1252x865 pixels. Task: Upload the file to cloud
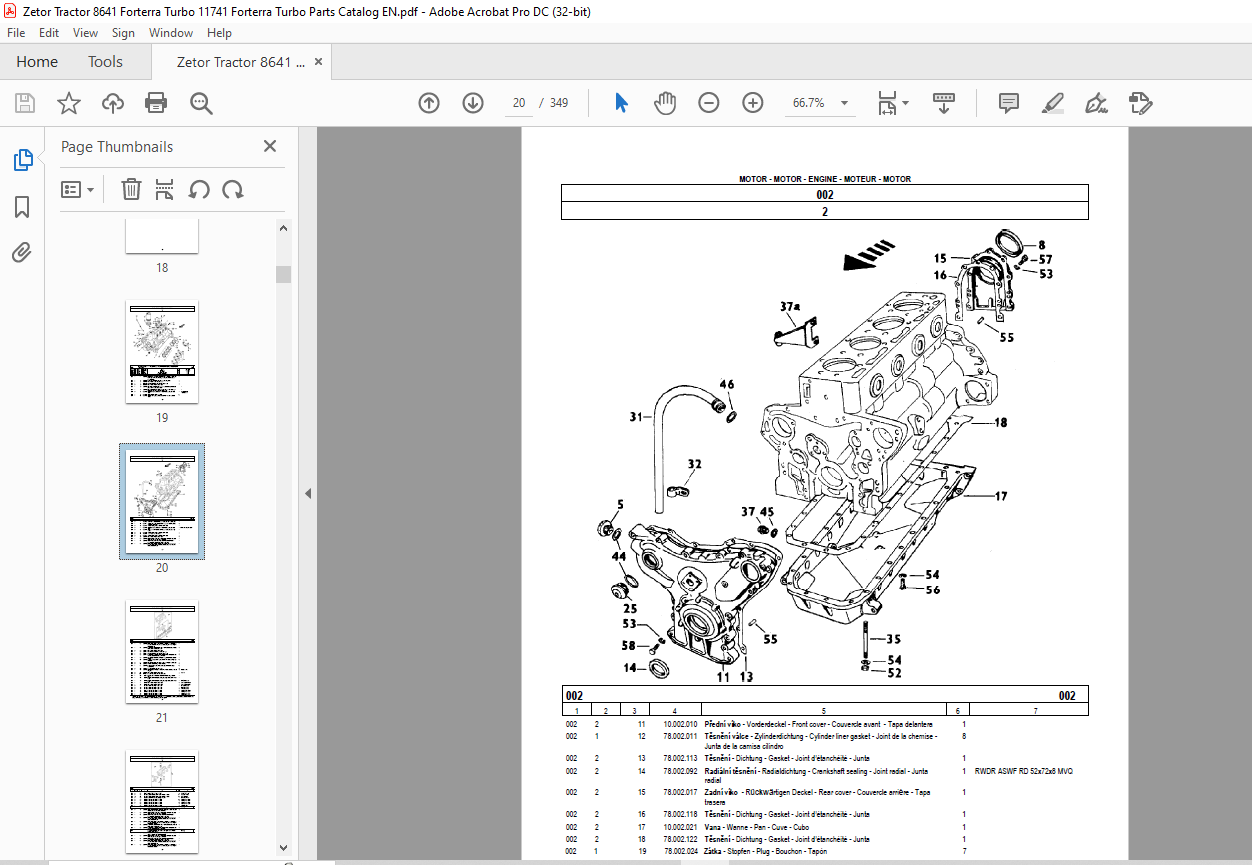pos(113,103)
